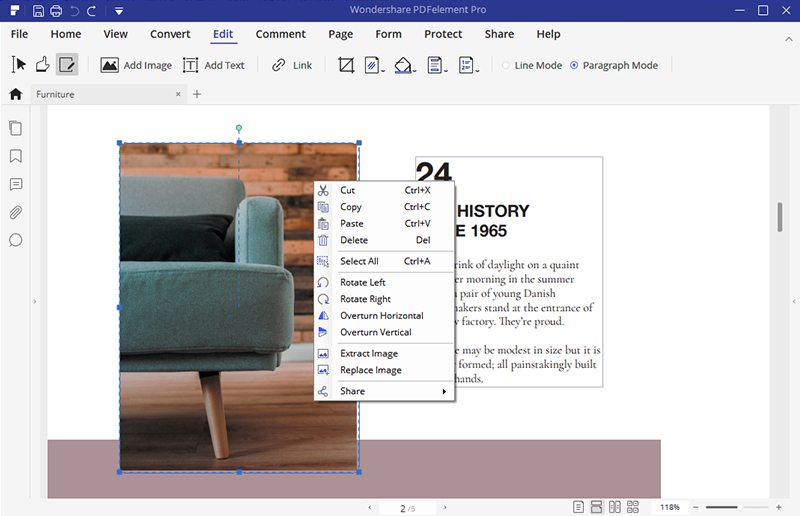Viewport: 800px width, 516px height.
Task: Choose Rotate Left in context menu
Action: (x=384, y=282)
